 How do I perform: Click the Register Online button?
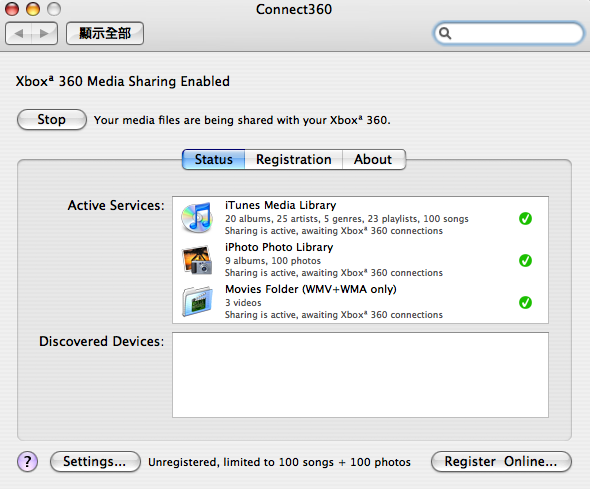pos(501,462)
